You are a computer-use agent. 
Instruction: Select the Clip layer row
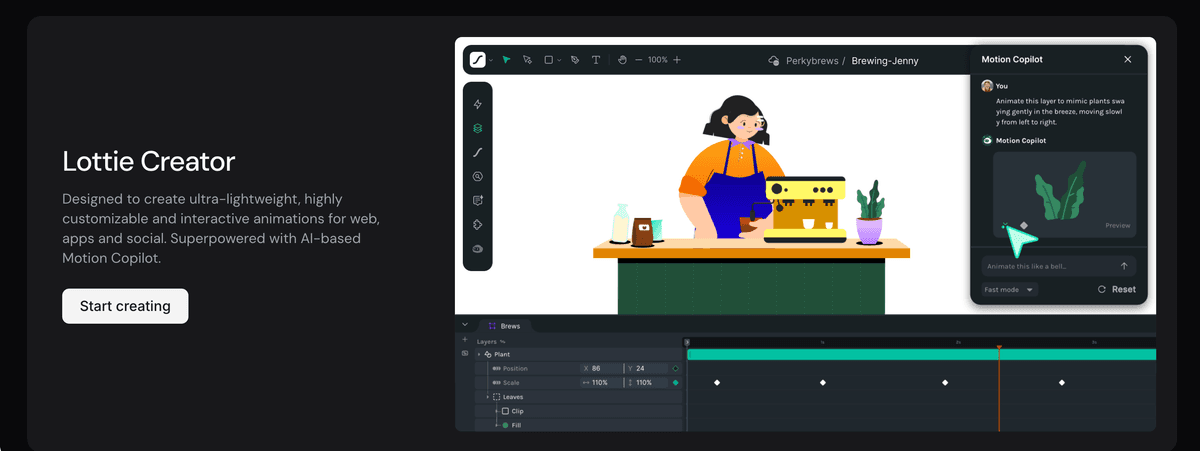[x=578, y=411]
